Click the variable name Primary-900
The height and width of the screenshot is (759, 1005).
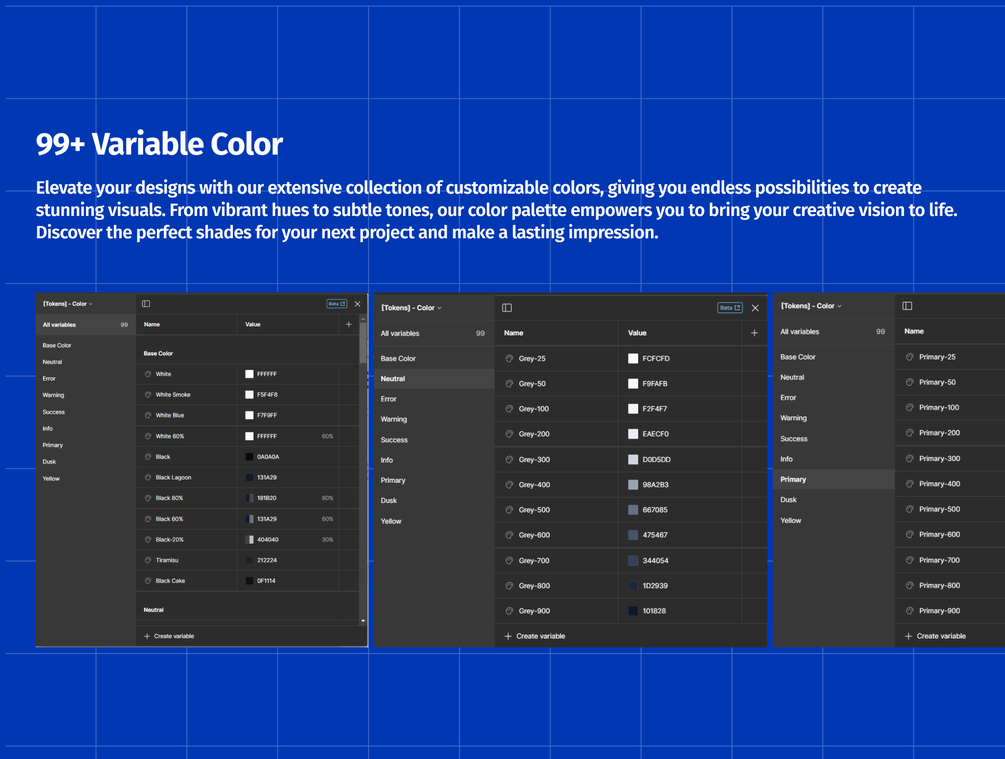[940, 611]
